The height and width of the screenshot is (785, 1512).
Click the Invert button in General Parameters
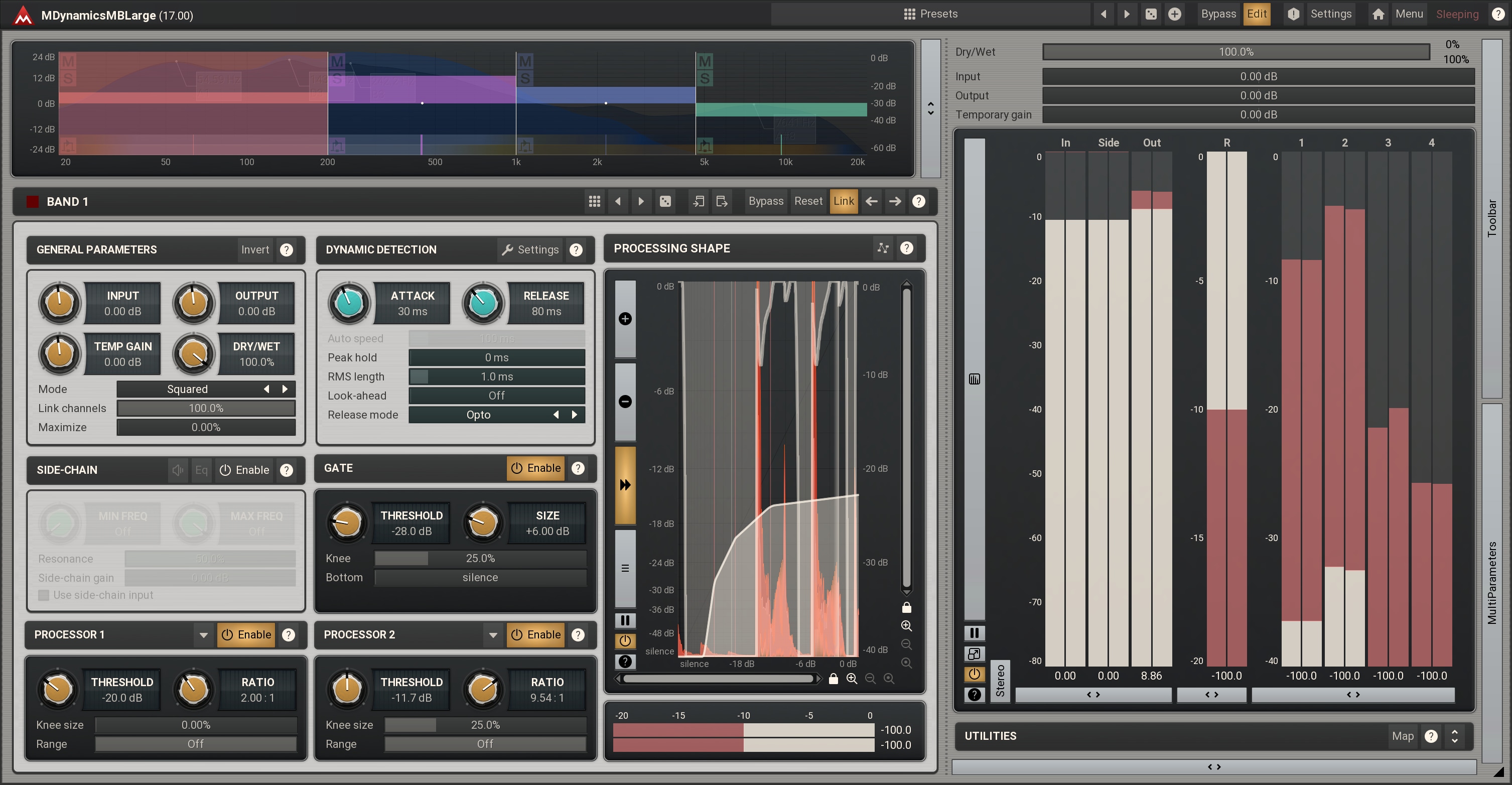pos(255,249)
